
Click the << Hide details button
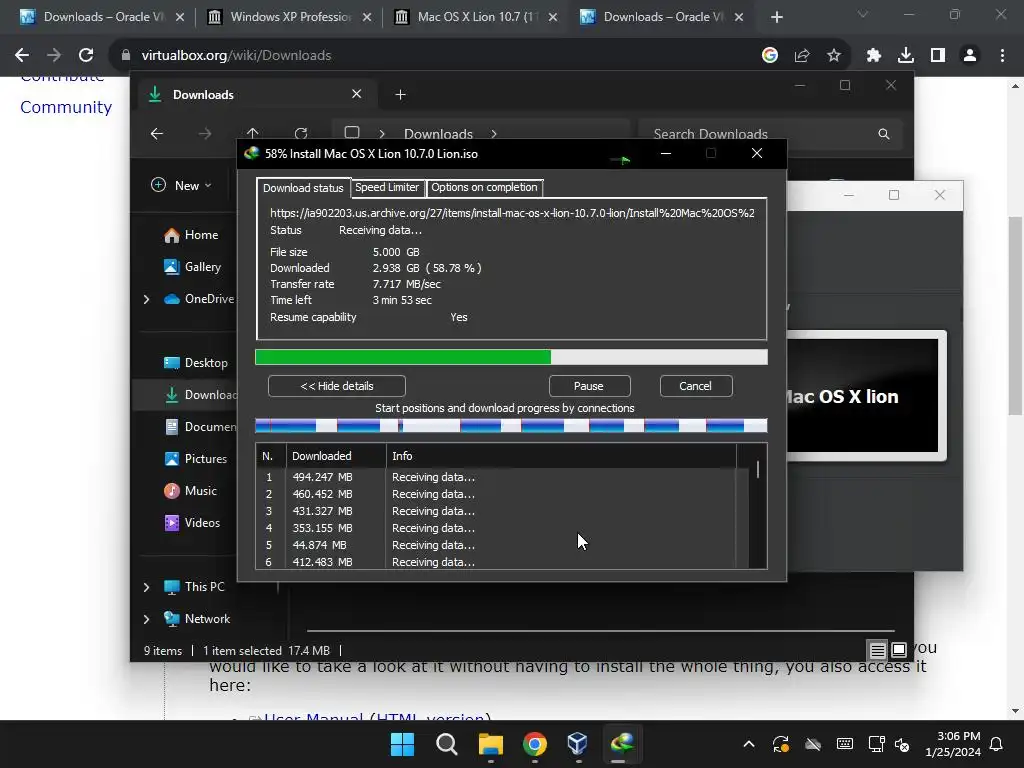tap(336, 386)
